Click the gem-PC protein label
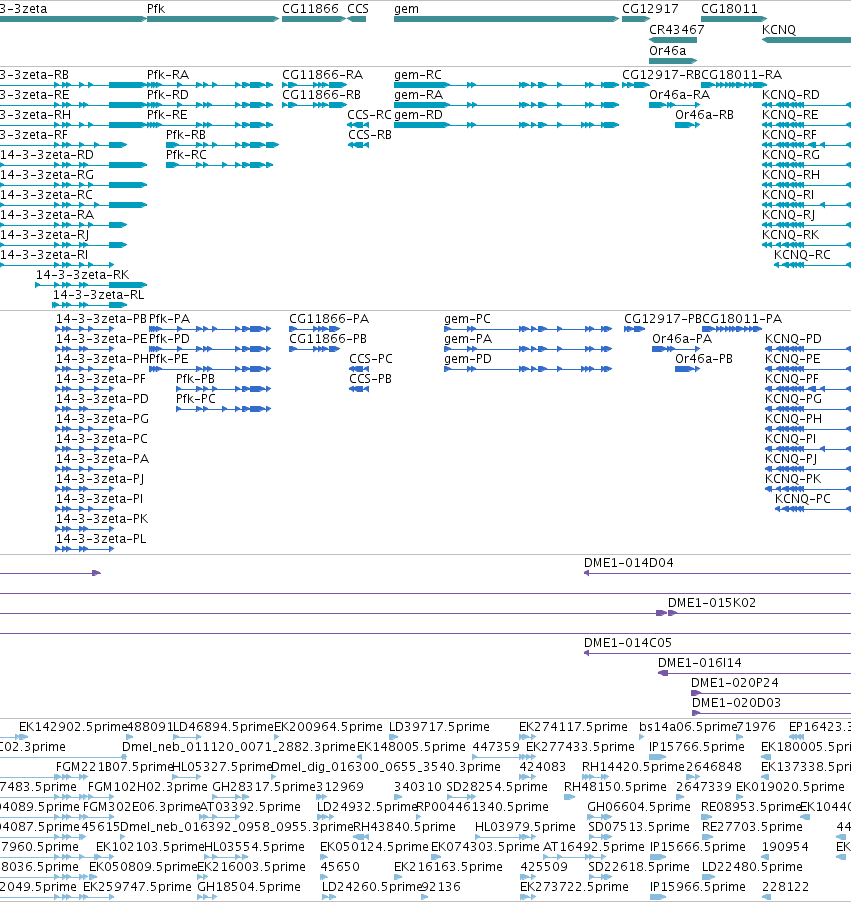 click(x=467, y=319)
